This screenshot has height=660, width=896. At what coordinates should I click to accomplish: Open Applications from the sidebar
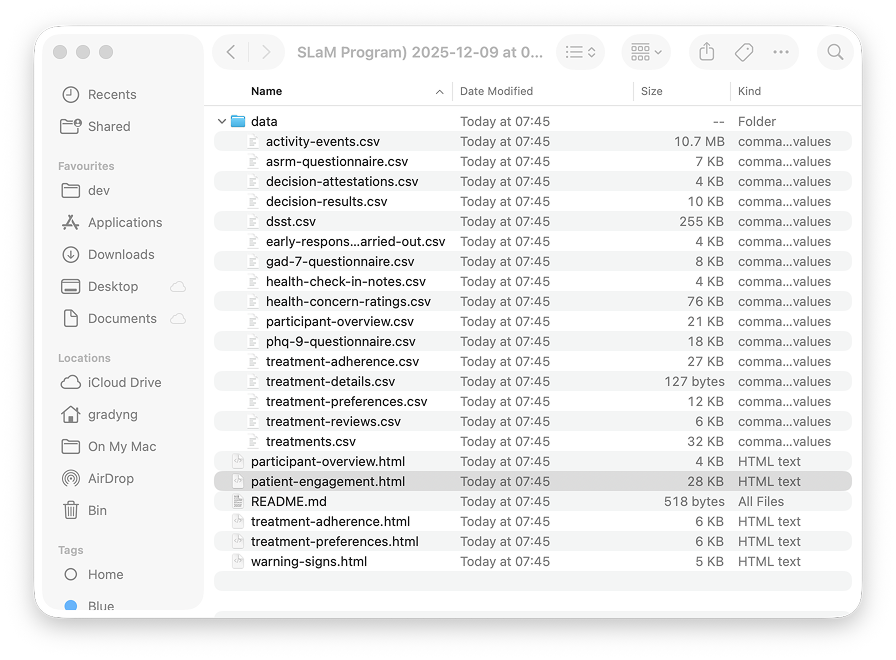pos(122,222)
